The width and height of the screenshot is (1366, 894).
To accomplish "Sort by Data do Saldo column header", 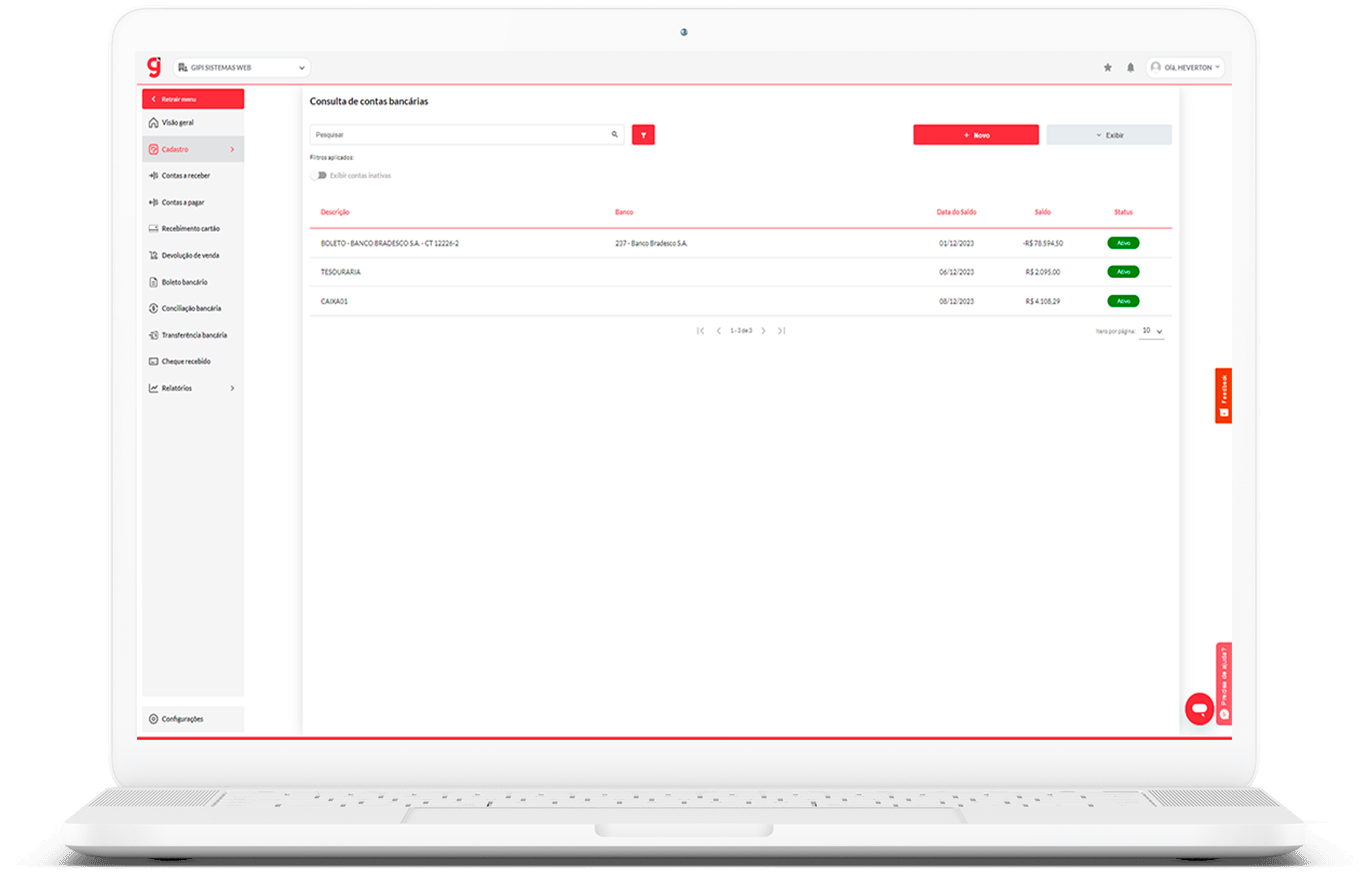I will click(x=957, y=212).
